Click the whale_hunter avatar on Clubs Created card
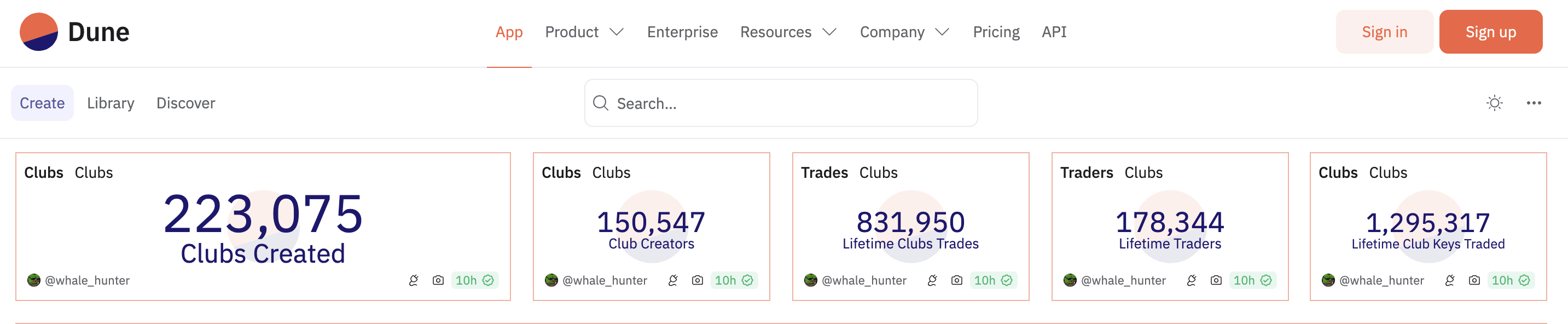This screenshot has height=324, width=1568. (34, 280)
